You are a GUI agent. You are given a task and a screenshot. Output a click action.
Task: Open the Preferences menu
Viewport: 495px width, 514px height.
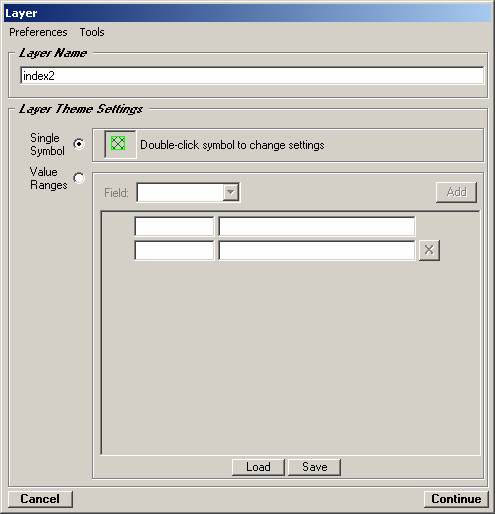point(38,32)
